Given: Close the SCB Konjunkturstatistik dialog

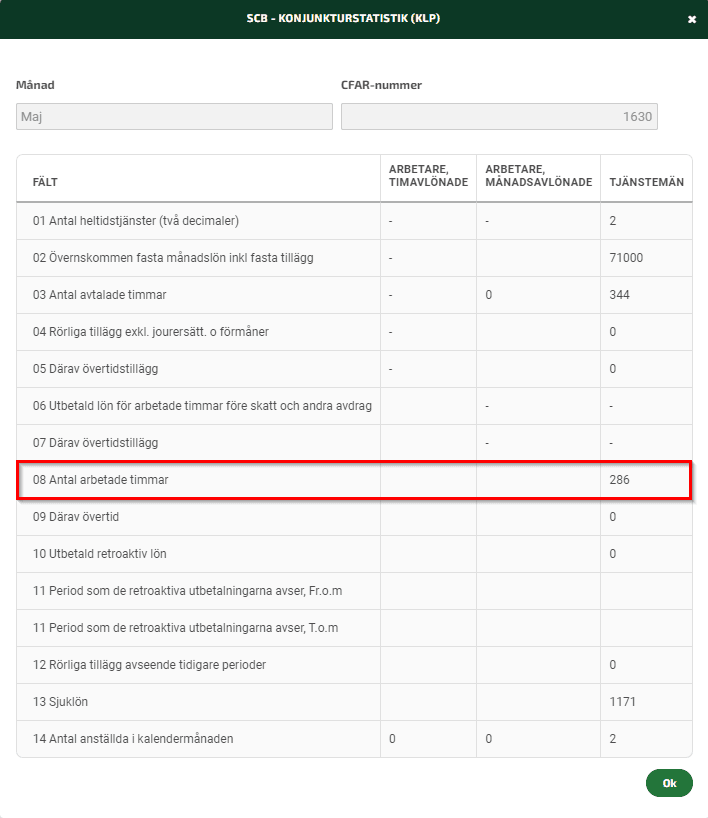Looking at the screenshot, I should click(692, 19).
